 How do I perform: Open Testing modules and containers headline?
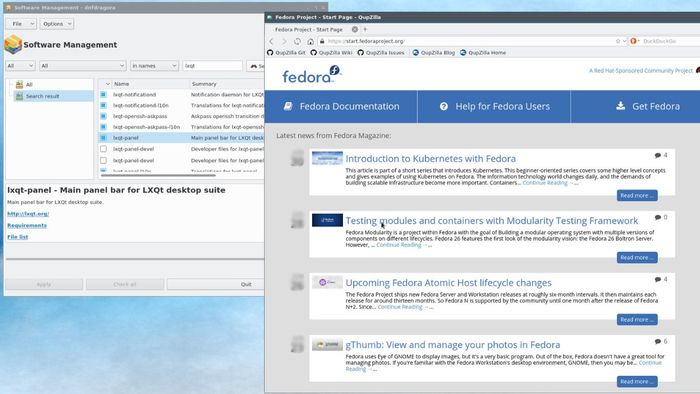[x=492, y=220]
